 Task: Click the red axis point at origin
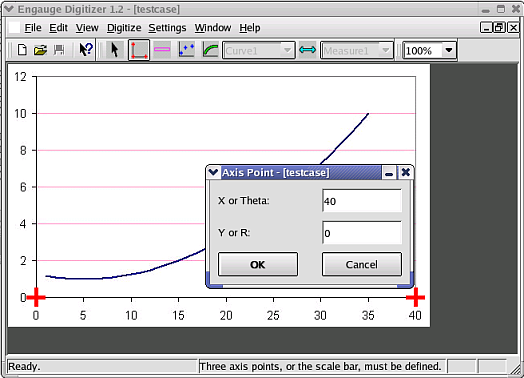point(36,297)
